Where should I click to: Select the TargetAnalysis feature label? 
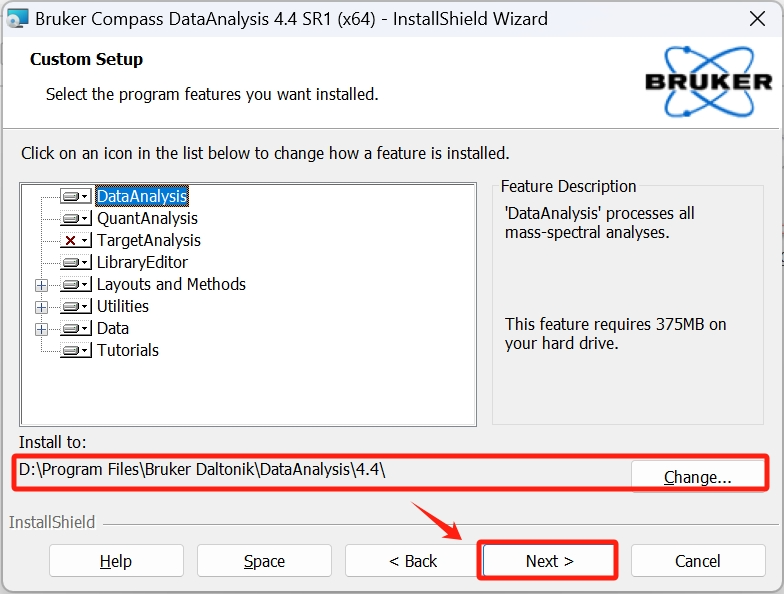(x=148, y=241)
